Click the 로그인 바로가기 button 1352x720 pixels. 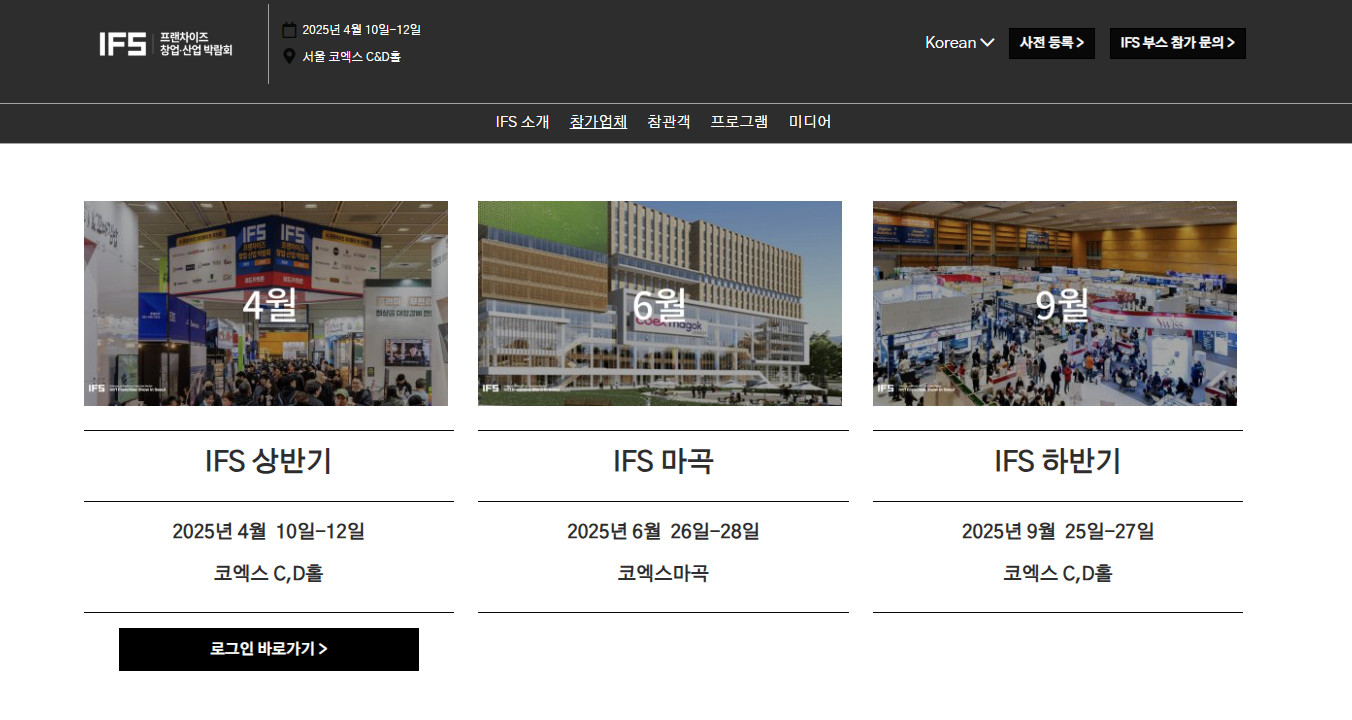coord(269,649)
